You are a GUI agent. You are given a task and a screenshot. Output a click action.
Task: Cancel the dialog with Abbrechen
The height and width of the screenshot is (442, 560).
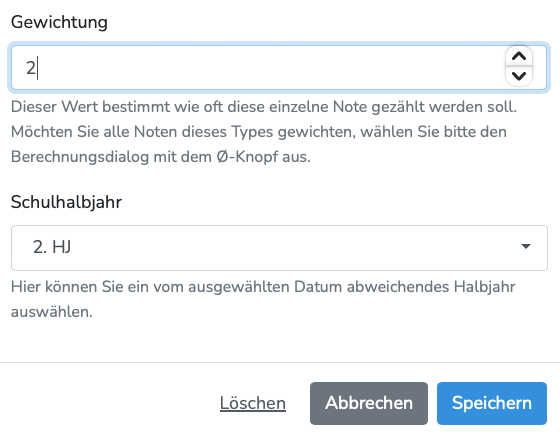(x=369, y=403)
